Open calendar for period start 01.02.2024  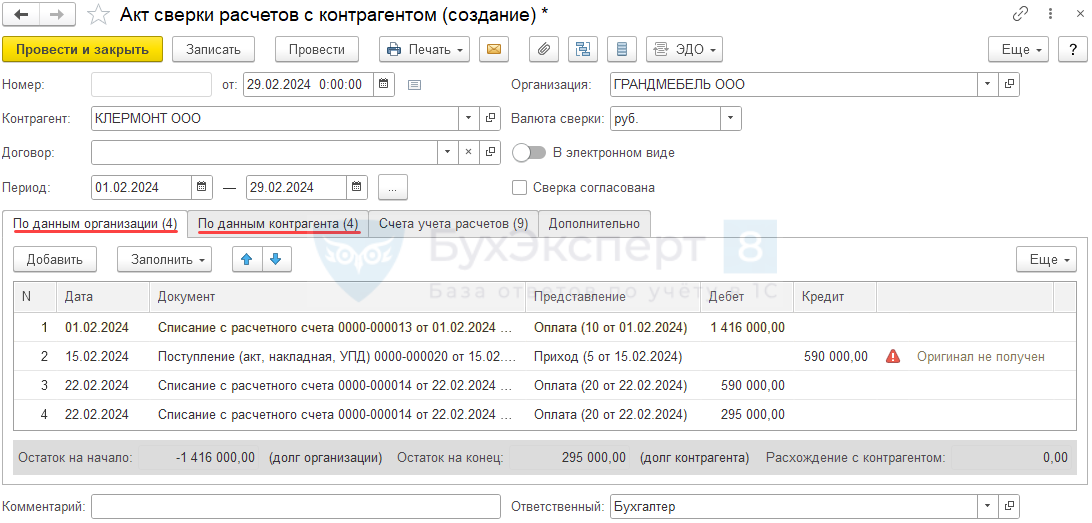pos(202,187)
